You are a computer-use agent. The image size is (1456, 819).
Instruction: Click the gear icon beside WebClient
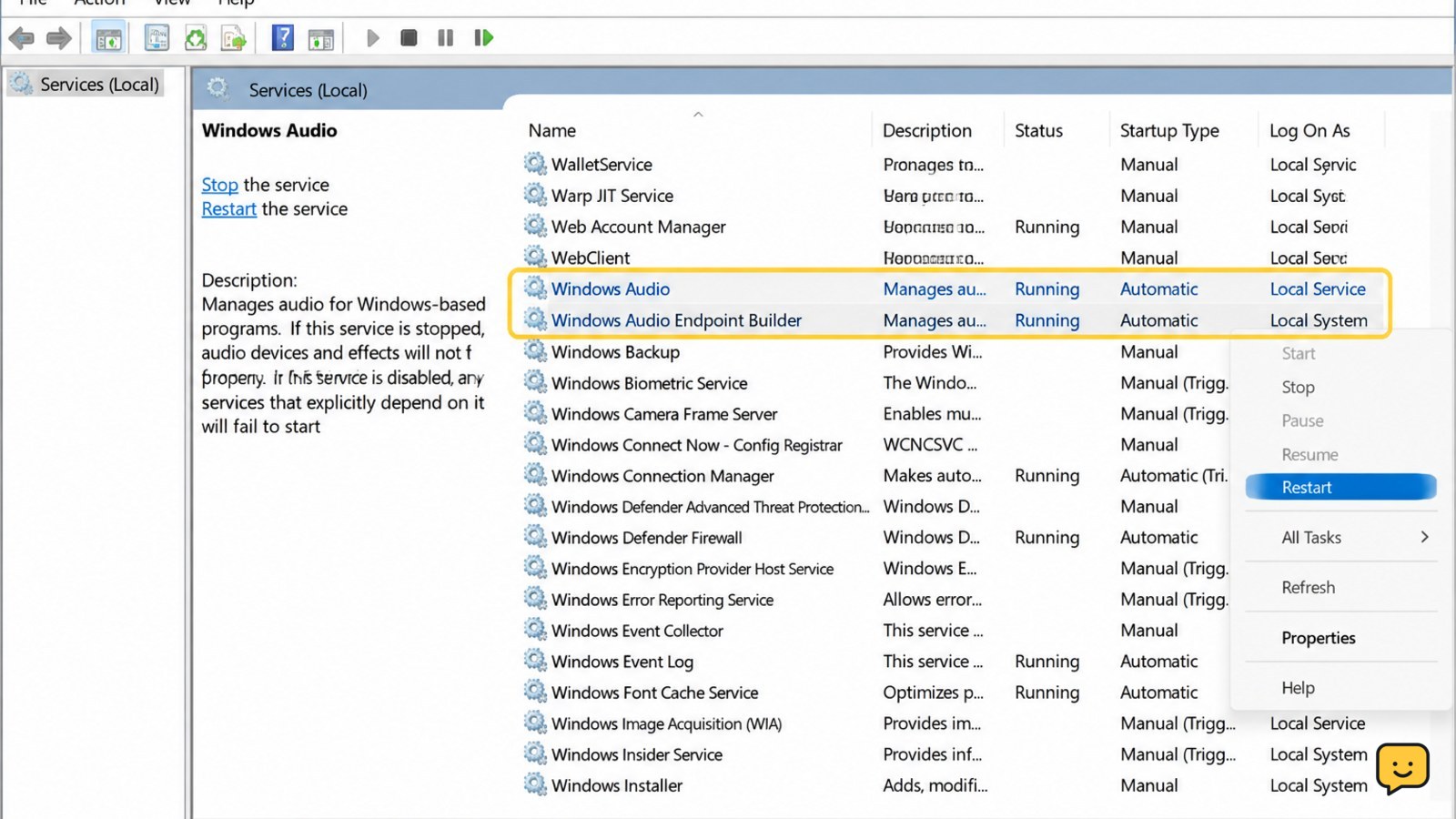(535, 257)
